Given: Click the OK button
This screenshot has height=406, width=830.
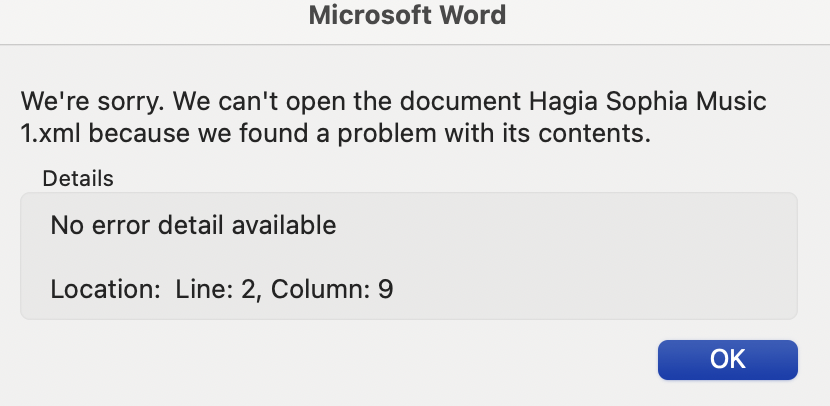Looking at the screenshot, I should 727,360.
